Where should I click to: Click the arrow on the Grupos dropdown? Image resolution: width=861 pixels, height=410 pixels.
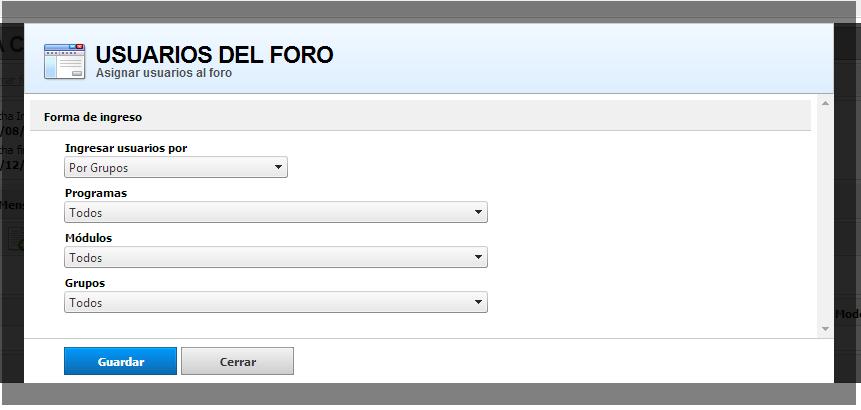478,302
